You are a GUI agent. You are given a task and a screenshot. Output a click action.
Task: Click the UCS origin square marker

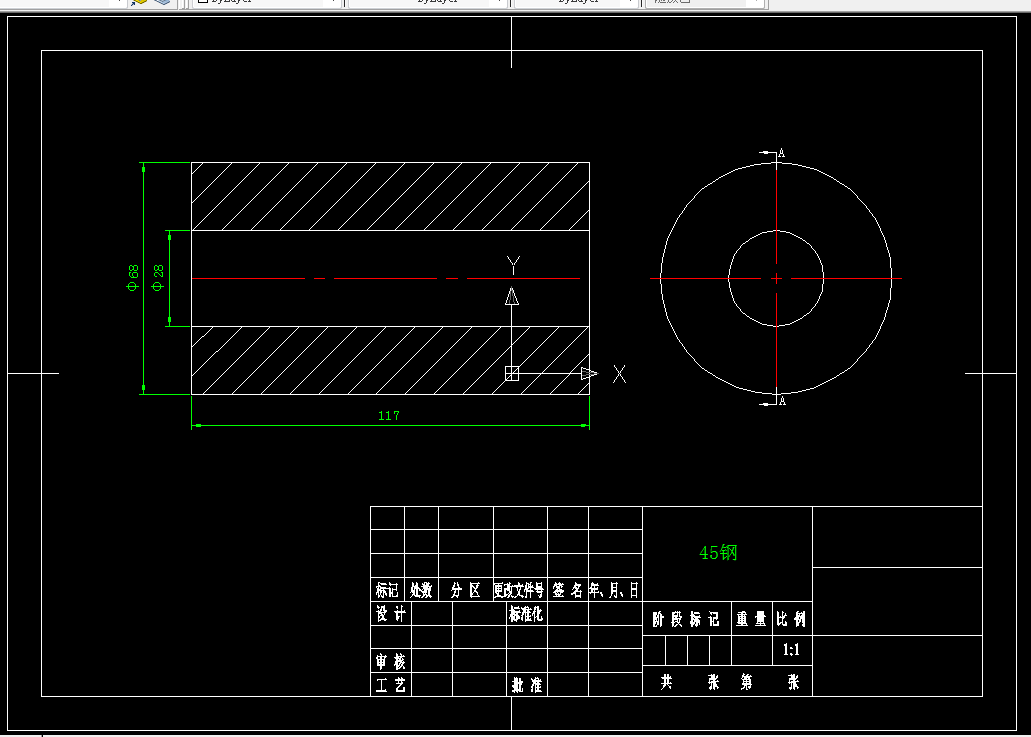point(512,373)
